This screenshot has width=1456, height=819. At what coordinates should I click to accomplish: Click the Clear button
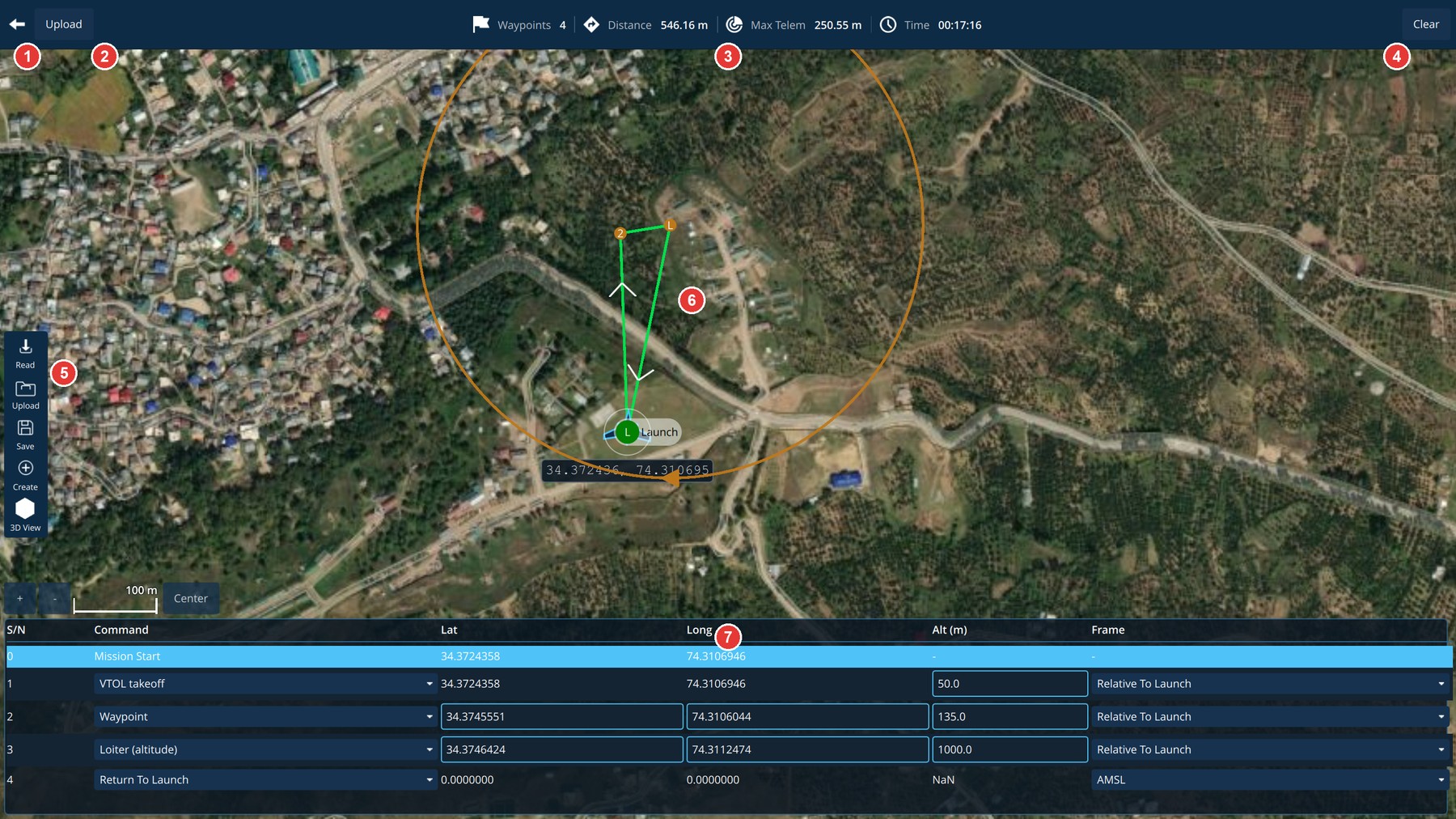tap(1426, 24)
